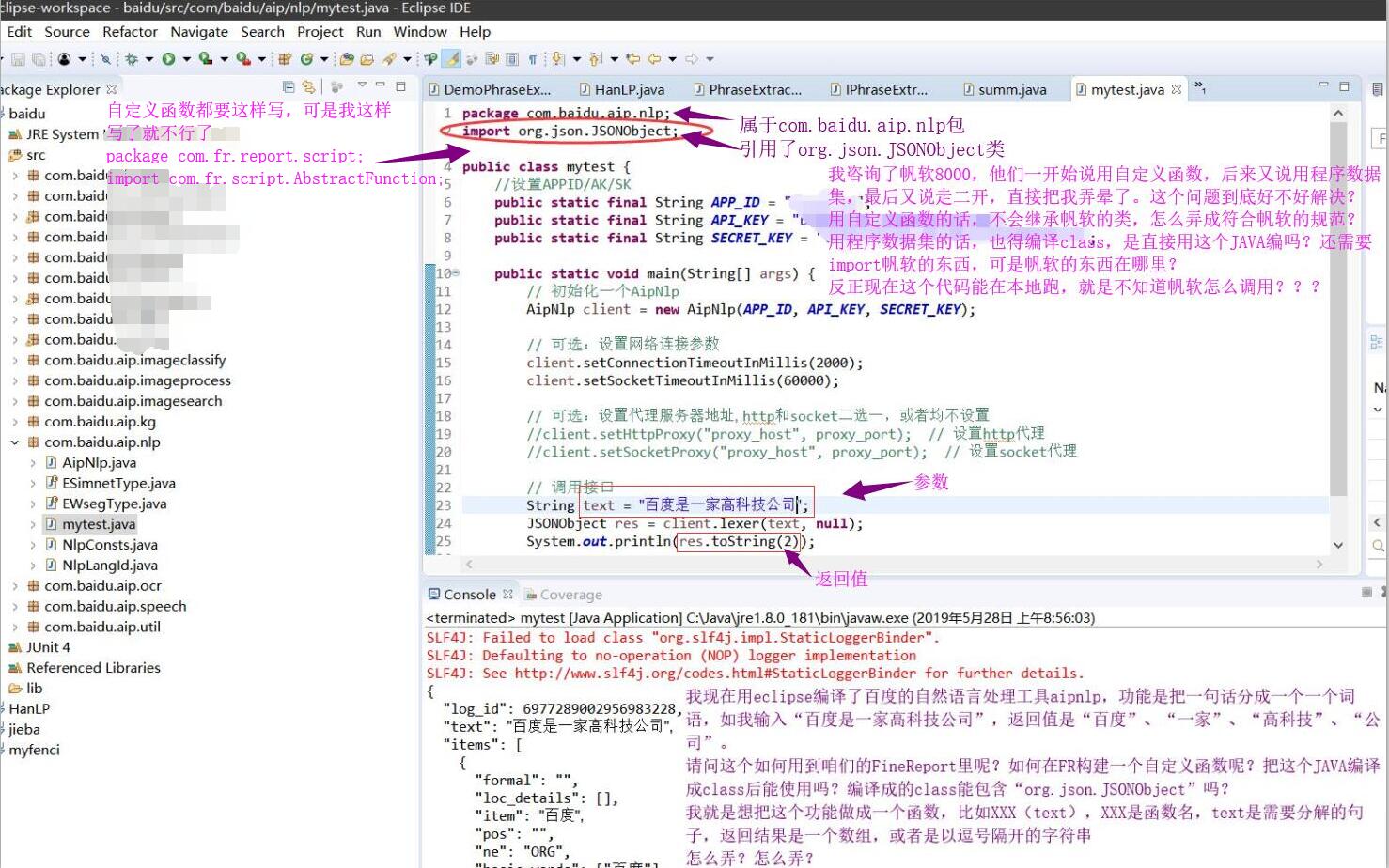Image resolution: width=1389 pixels, height=868 pixels.
Task: Click the Save toolbar icon
Action: tap(18, 59)
